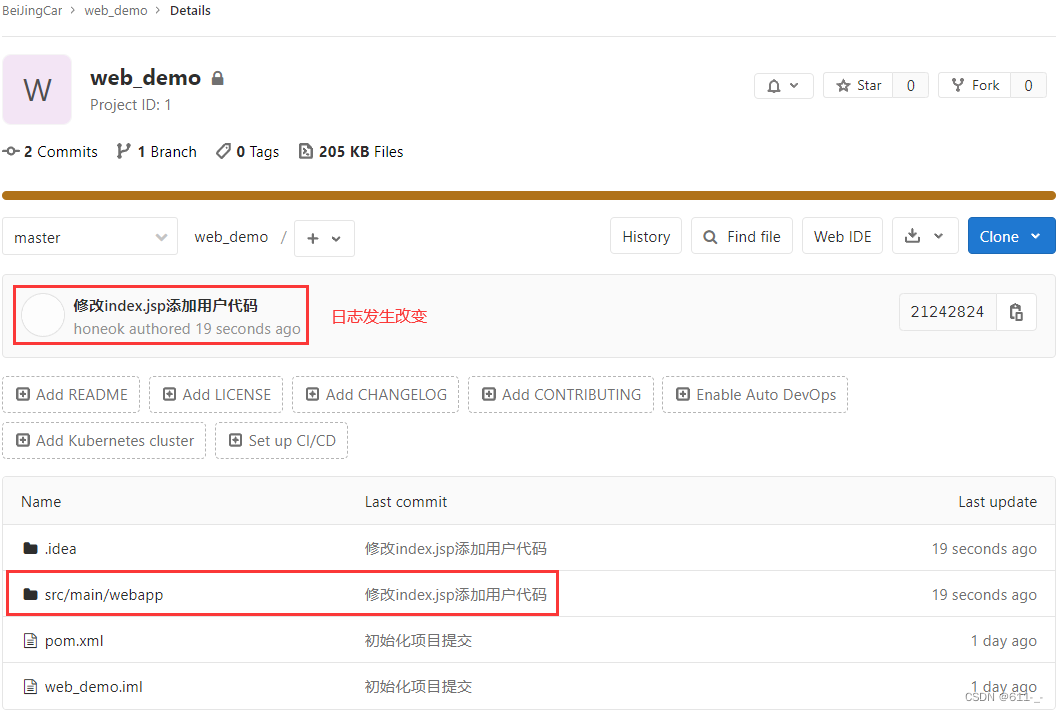The width and height of the screenshot is (1058, 712).
Task: Open the last commit link in pom.xml row
Action: tap(418, 640)
